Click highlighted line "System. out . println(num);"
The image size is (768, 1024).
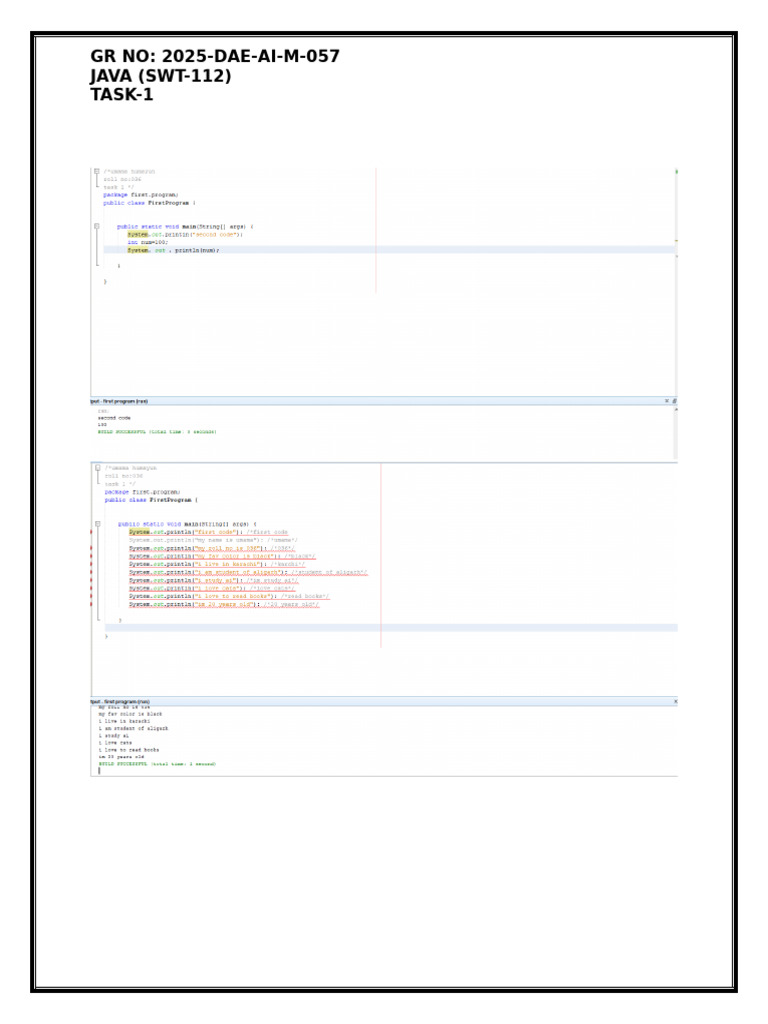coord(173,250)
